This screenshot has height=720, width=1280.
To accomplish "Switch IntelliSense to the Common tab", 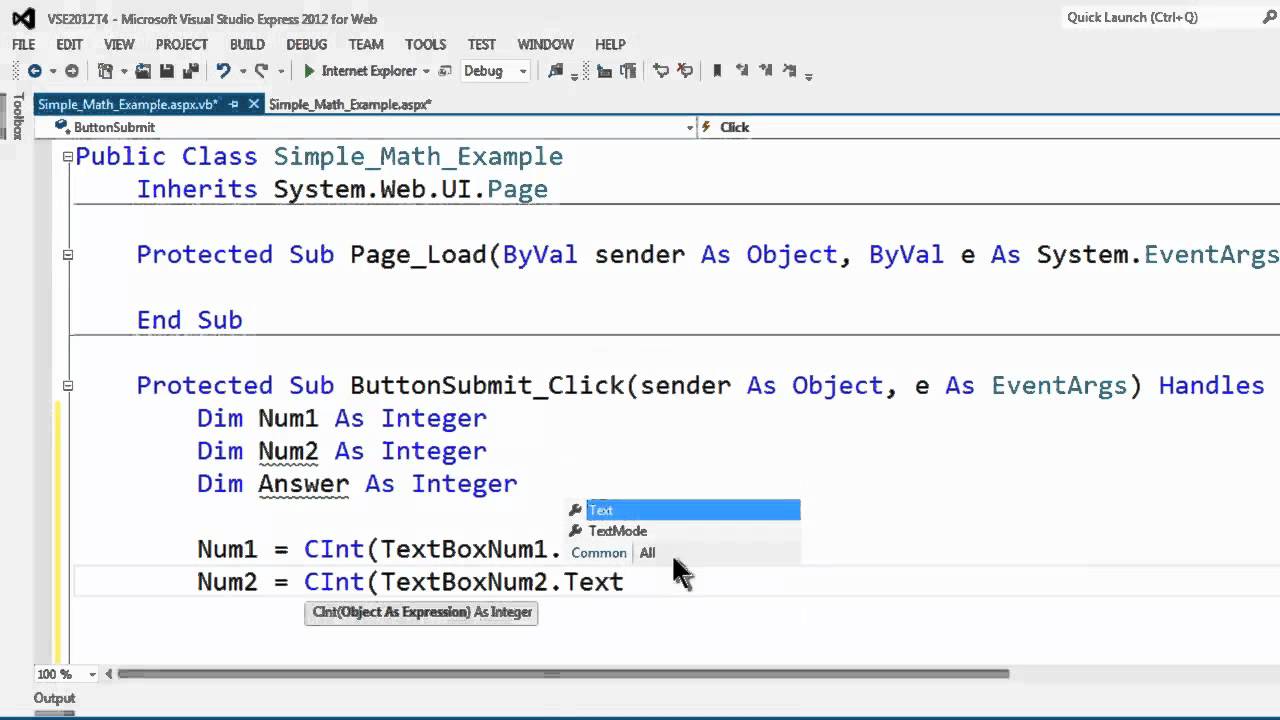I will click(x=599, y=553).
